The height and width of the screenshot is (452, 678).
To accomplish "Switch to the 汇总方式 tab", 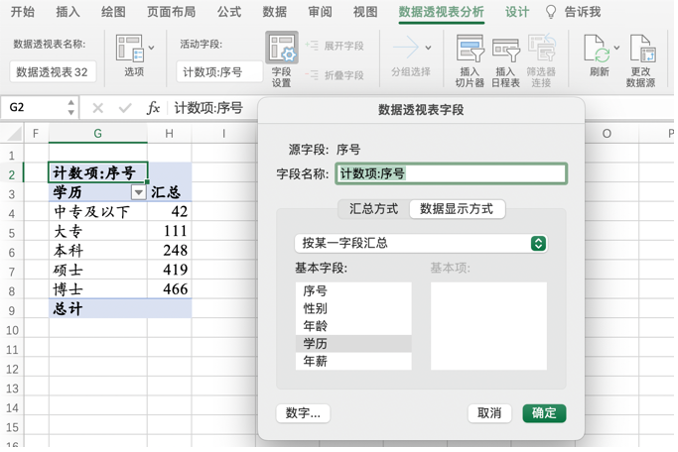I will point(373,209).
